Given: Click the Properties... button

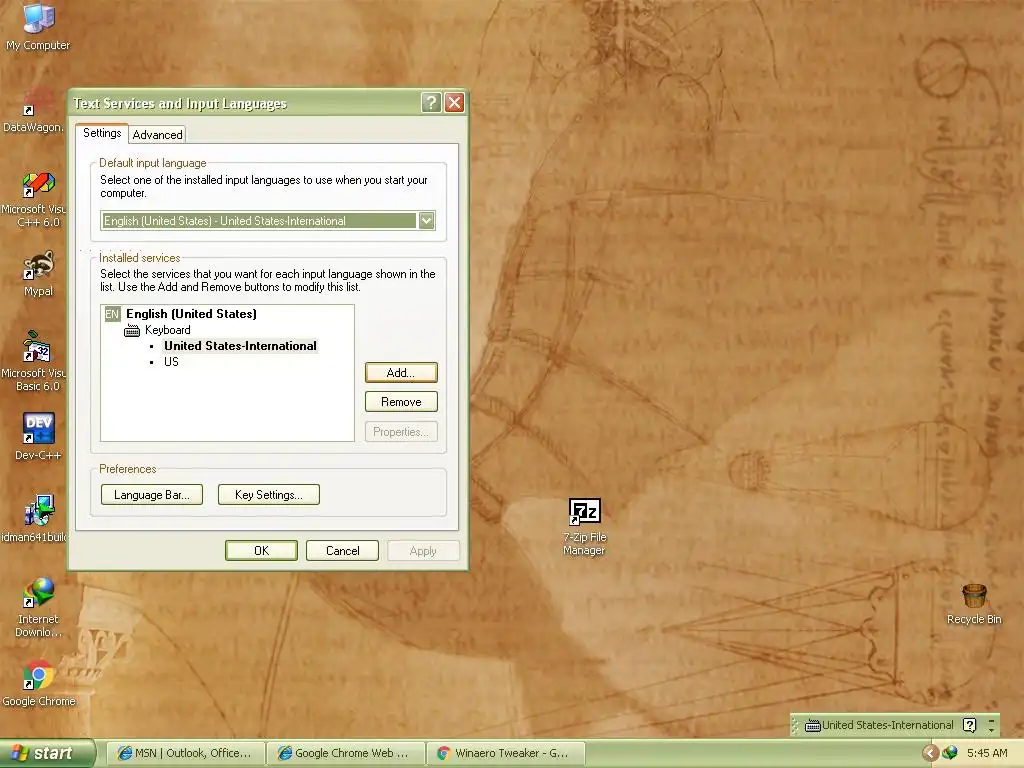Looking at the screenshot, I should click(x=401, y=432).
